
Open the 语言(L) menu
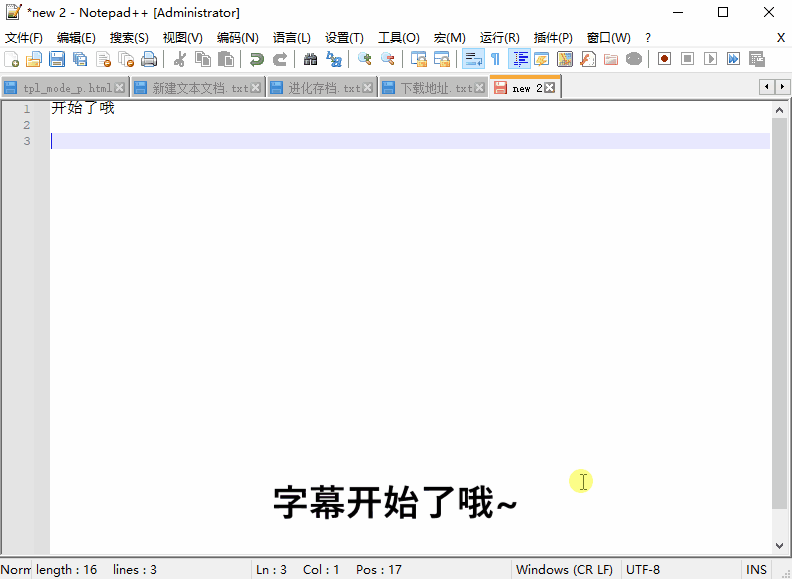point(291,38)
